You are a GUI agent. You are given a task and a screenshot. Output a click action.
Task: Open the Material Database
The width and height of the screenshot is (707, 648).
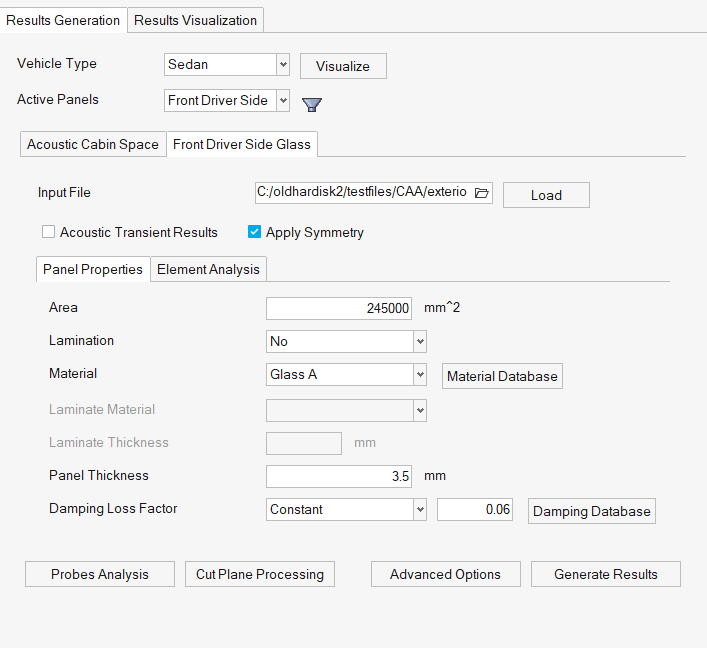[502, 376]
